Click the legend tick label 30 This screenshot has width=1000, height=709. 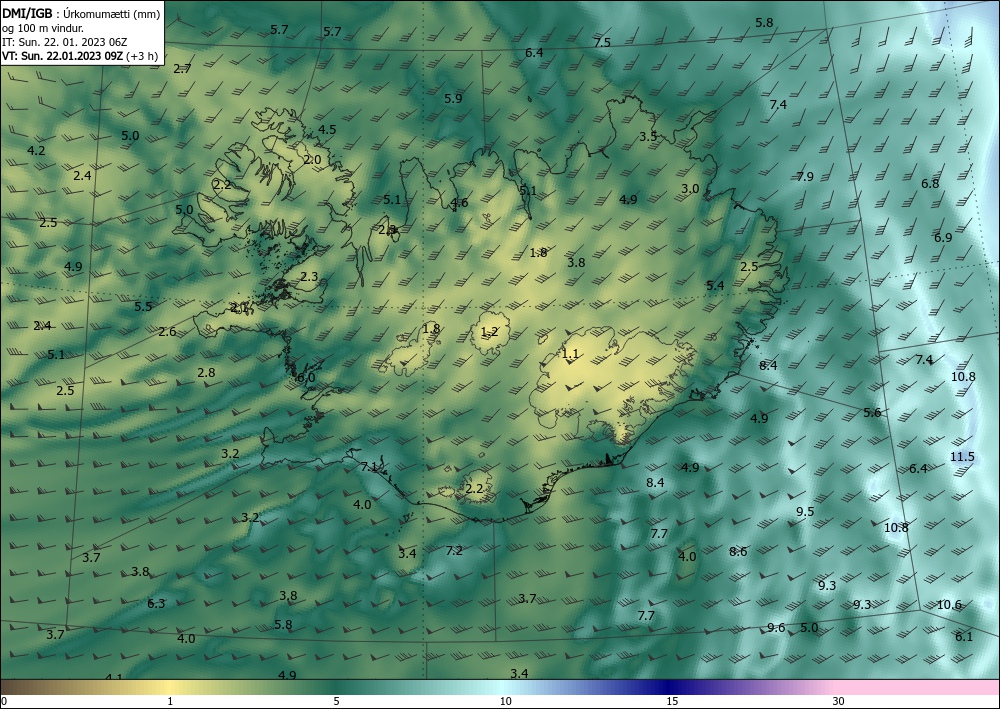839,702
